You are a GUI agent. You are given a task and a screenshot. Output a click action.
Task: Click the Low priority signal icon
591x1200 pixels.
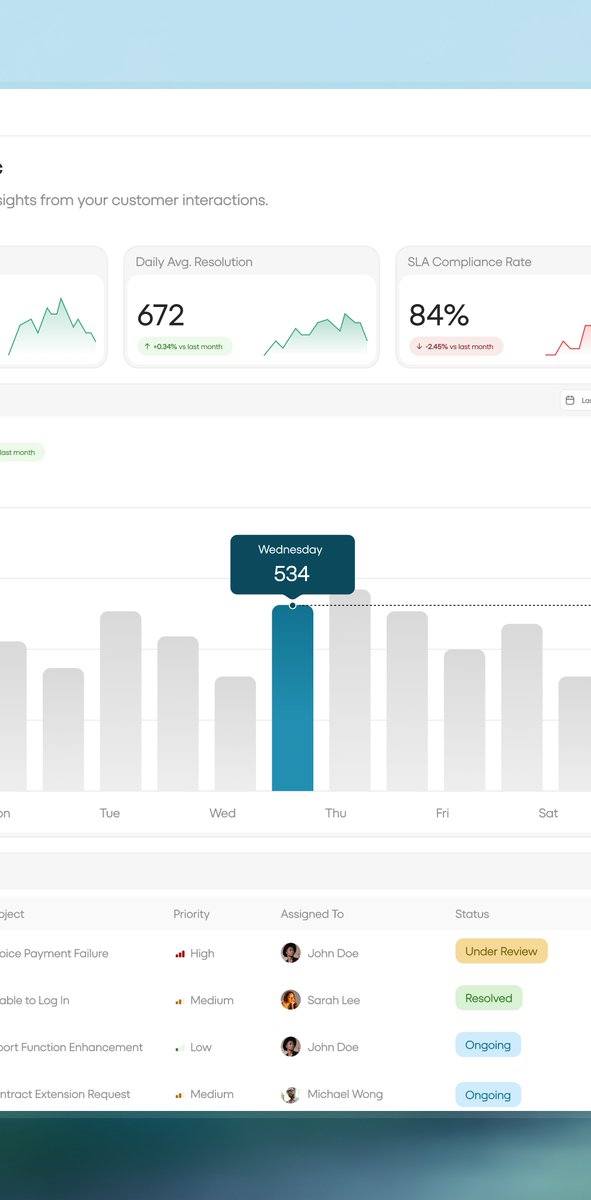180,1048
